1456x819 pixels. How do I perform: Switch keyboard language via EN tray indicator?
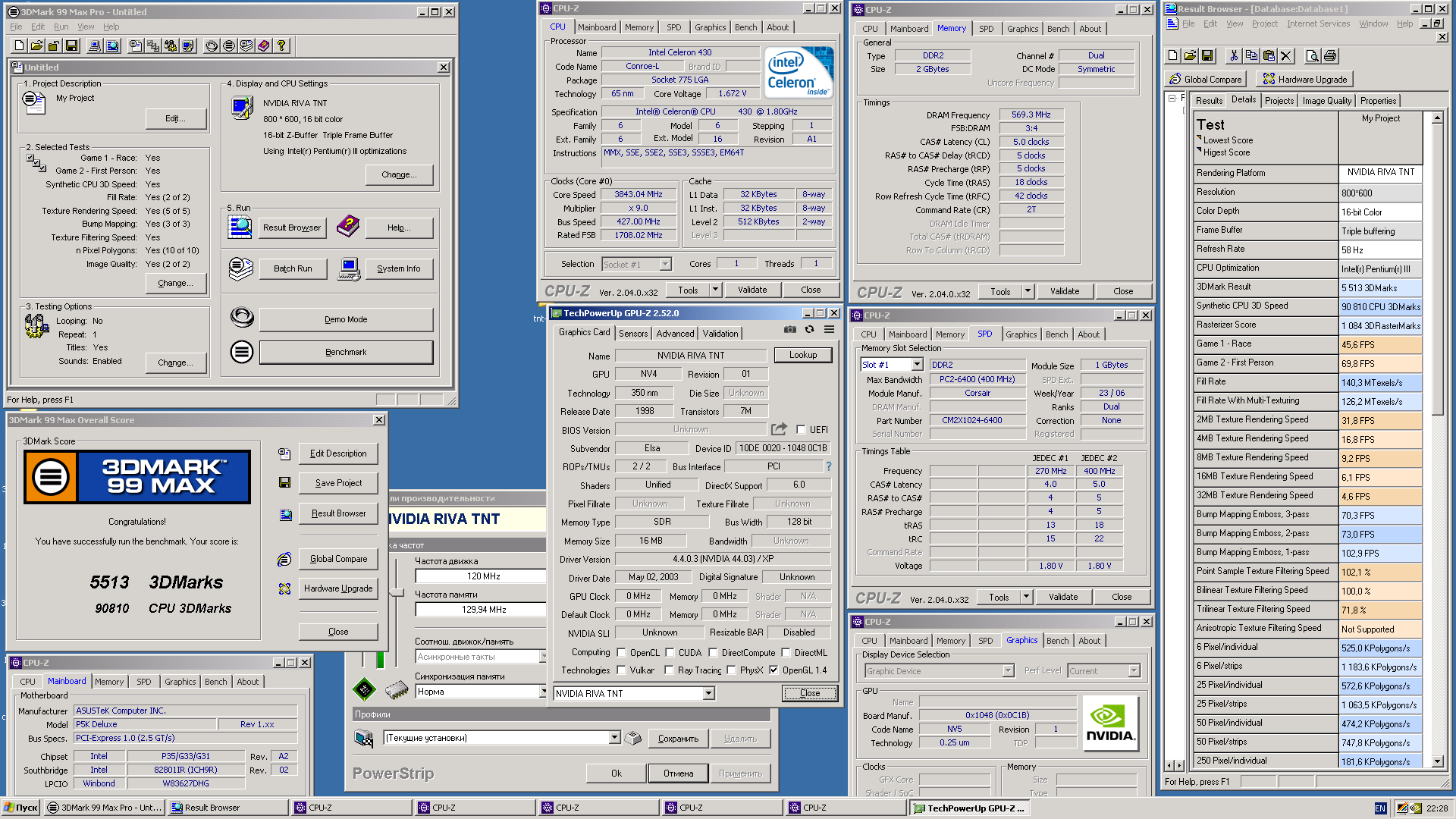[x=1380, y=808]
